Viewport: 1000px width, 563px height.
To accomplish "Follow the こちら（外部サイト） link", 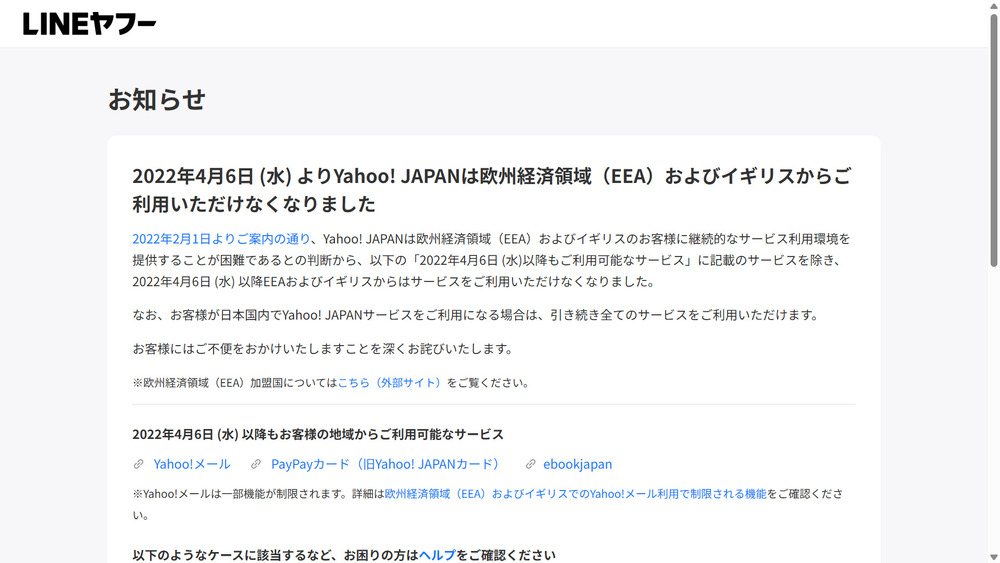I will [x=392, y=382].
